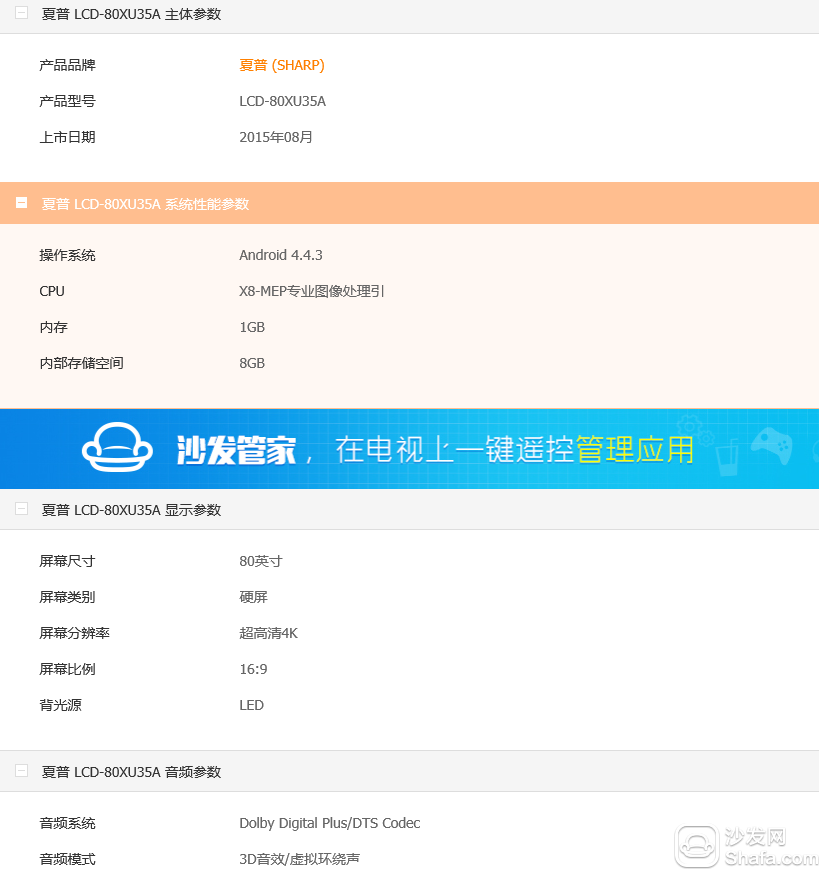Click the 操作系统 label

(x=68, y=255)
